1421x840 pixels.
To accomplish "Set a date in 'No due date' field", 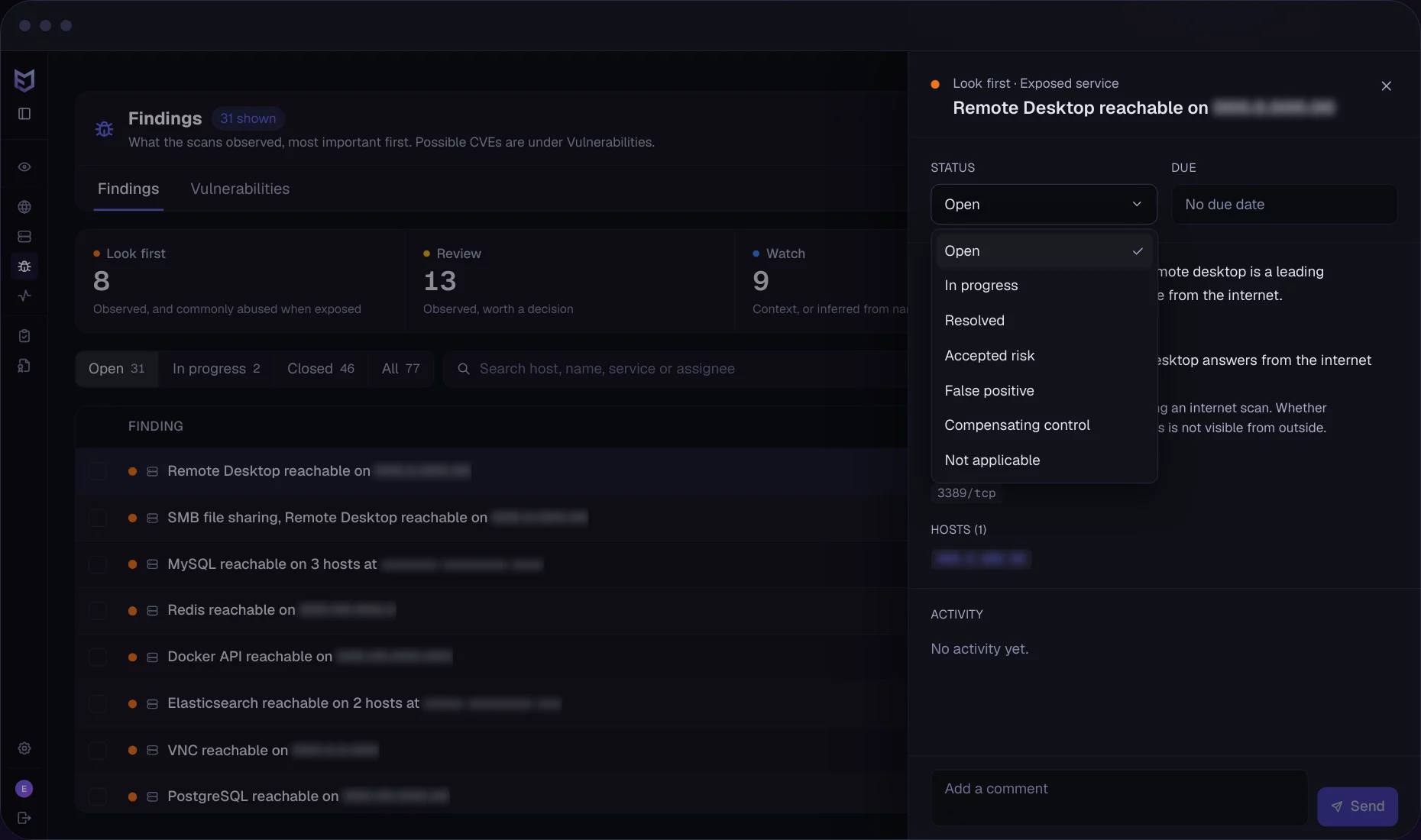I will coord(1284,204).
